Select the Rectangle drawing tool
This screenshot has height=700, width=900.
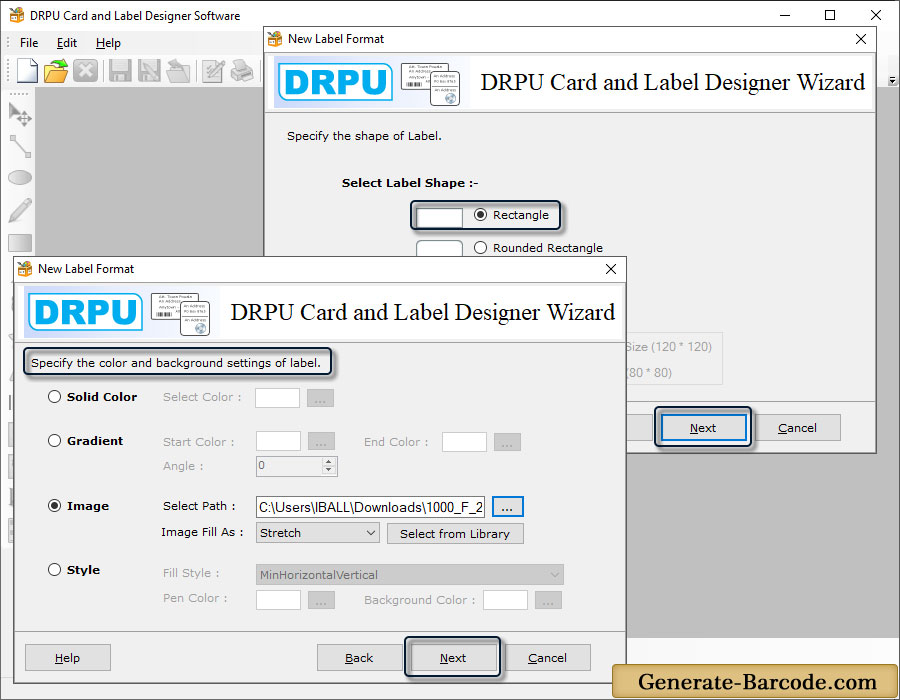[x=20, y=243]
